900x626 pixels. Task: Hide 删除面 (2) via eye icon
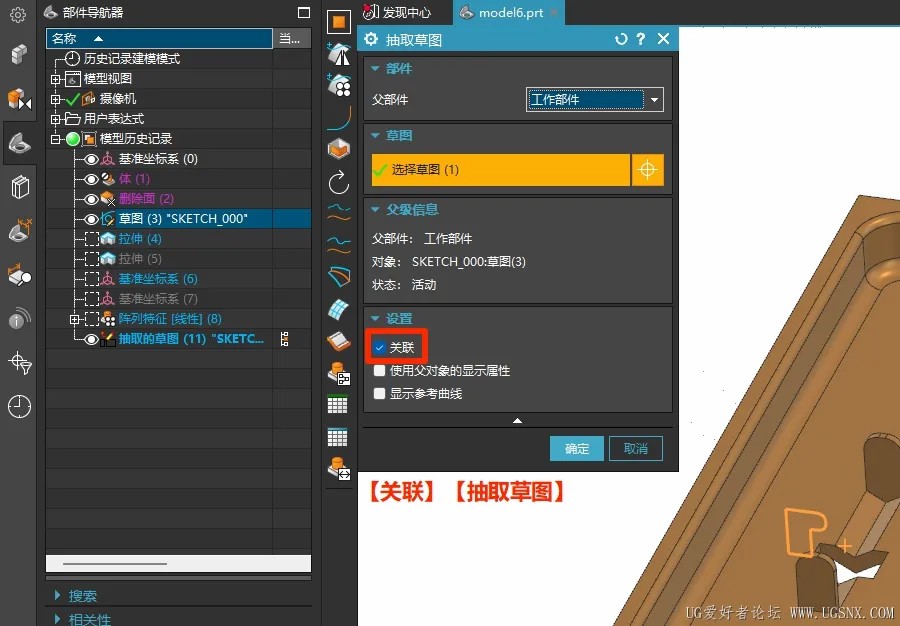pos(91,199)
